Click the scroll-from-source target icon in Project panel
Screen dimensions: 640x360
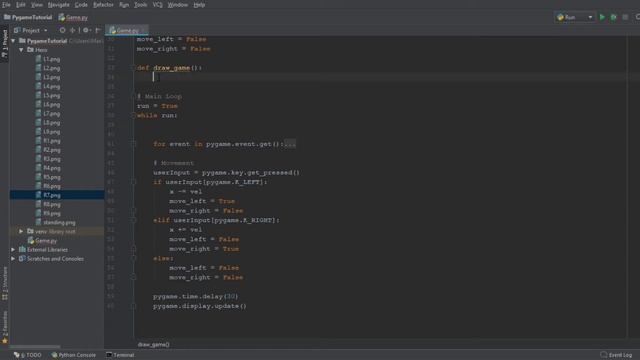click(62, 30)
